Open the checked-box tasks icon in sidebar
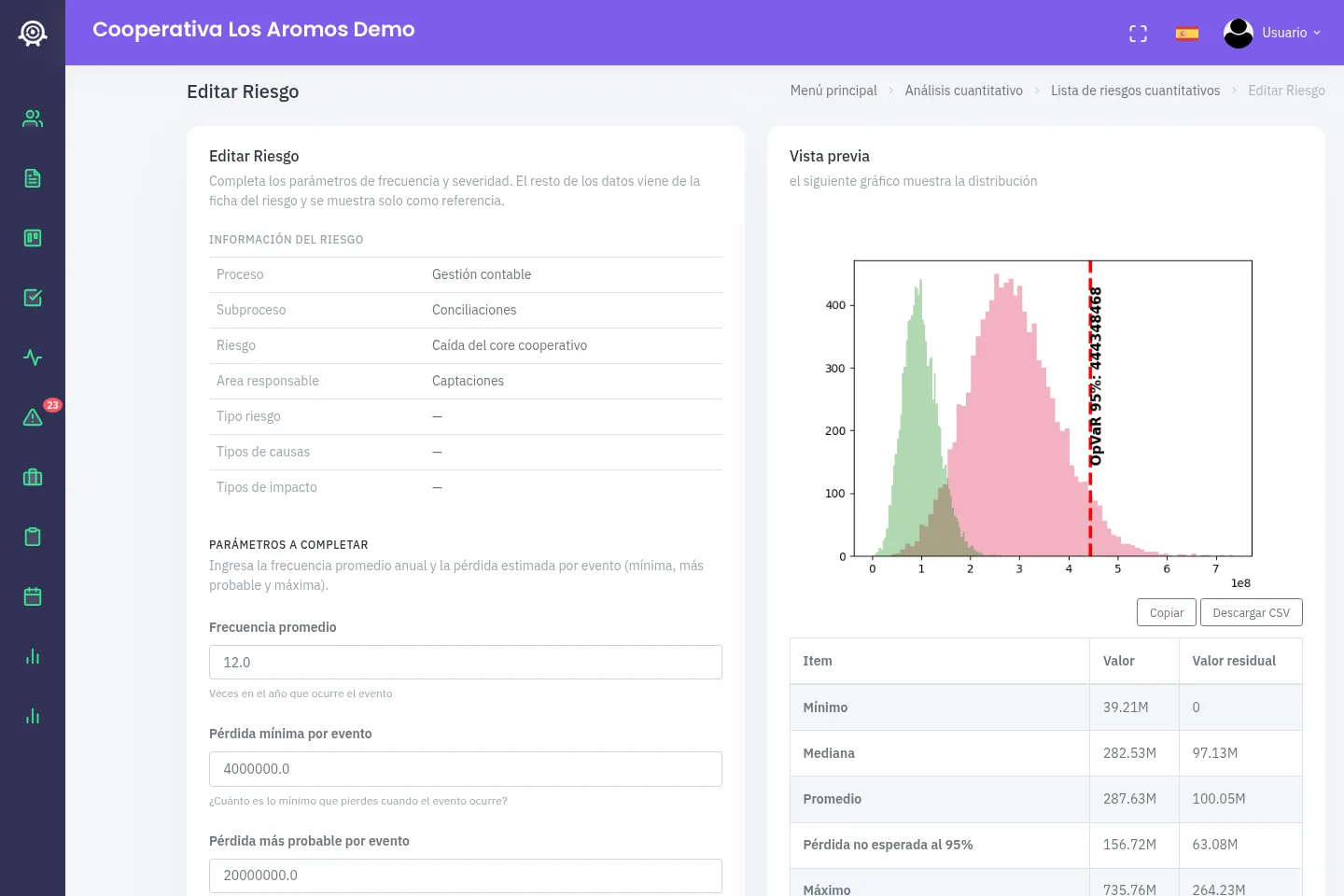Image resolution: width=1344 pixels, height=896 pixels. tap(33, 298)
